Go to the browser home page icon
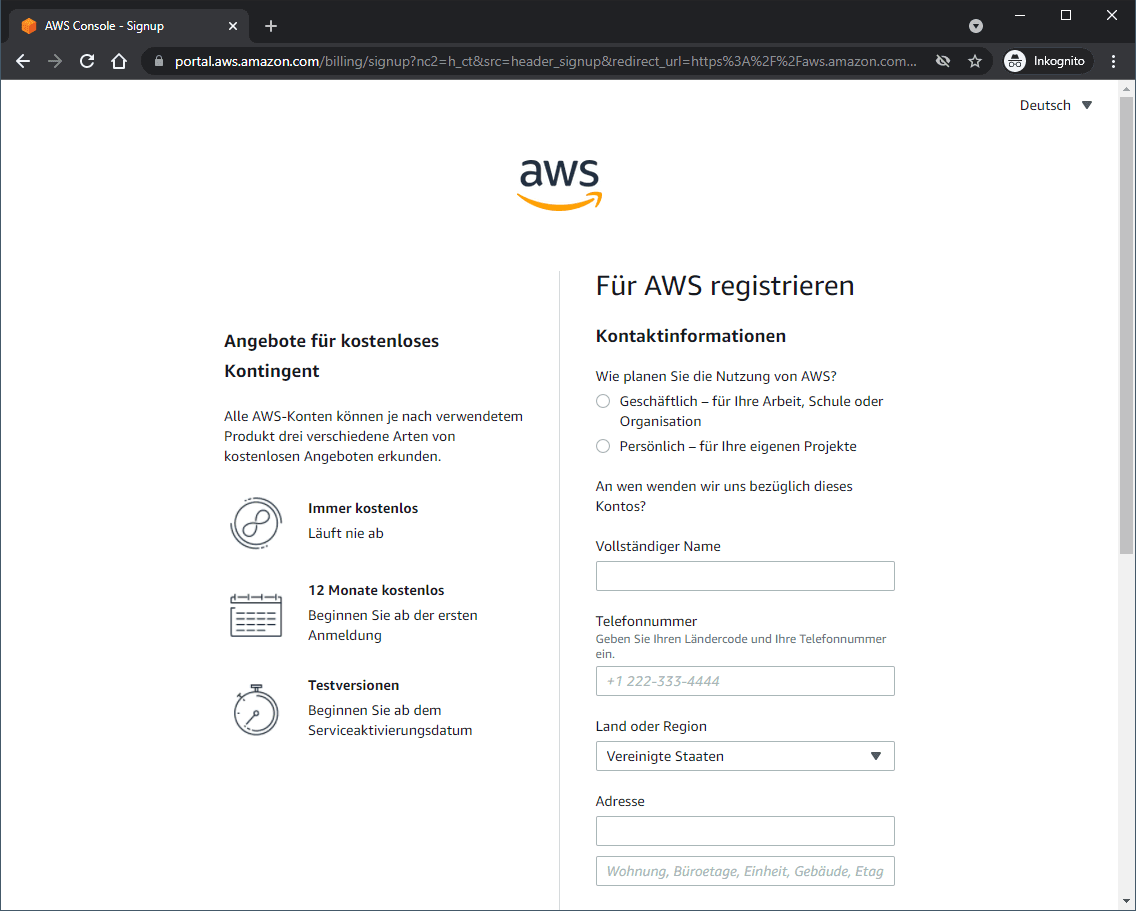Screen dimensions: 1136x911 coord(119,61)
